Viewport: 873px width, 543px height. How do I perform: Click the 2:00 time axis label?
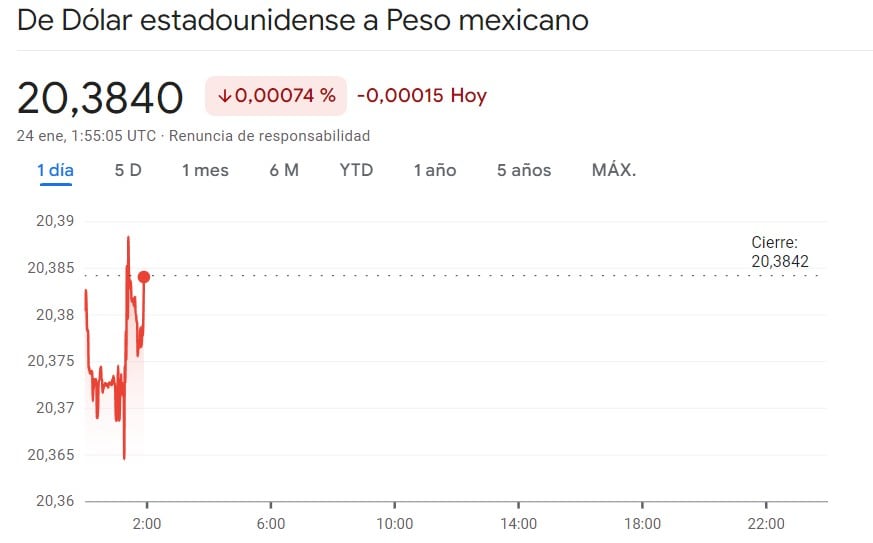(147, 523)
